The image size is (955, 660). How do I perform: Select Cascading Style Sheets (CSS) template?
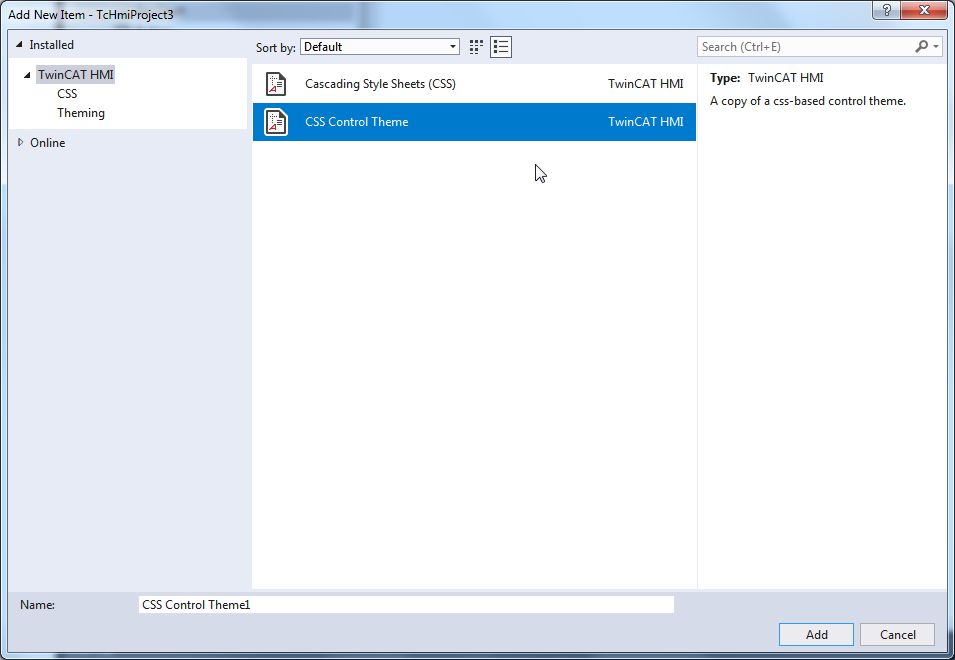pos(474,84)
